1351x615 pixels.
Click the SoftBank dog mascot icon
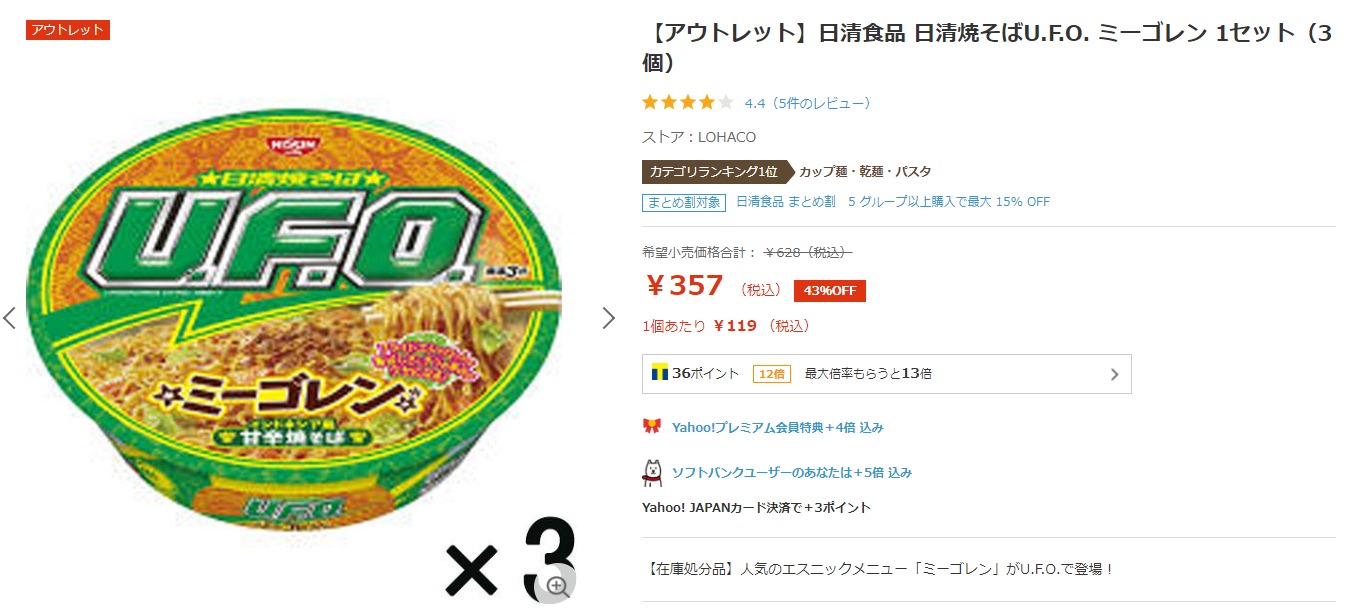pos(652,472)
